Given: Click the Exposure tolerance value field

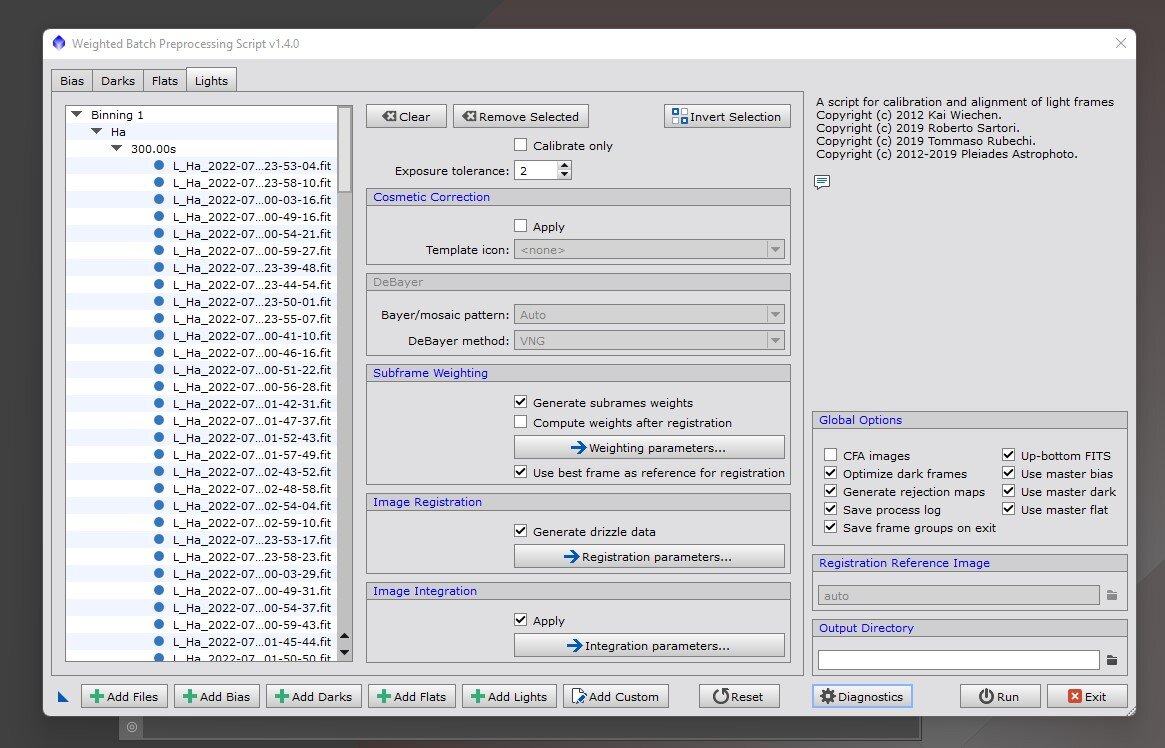Looking at the screenshot, I should pyautogui.click(x=536, y=170).
